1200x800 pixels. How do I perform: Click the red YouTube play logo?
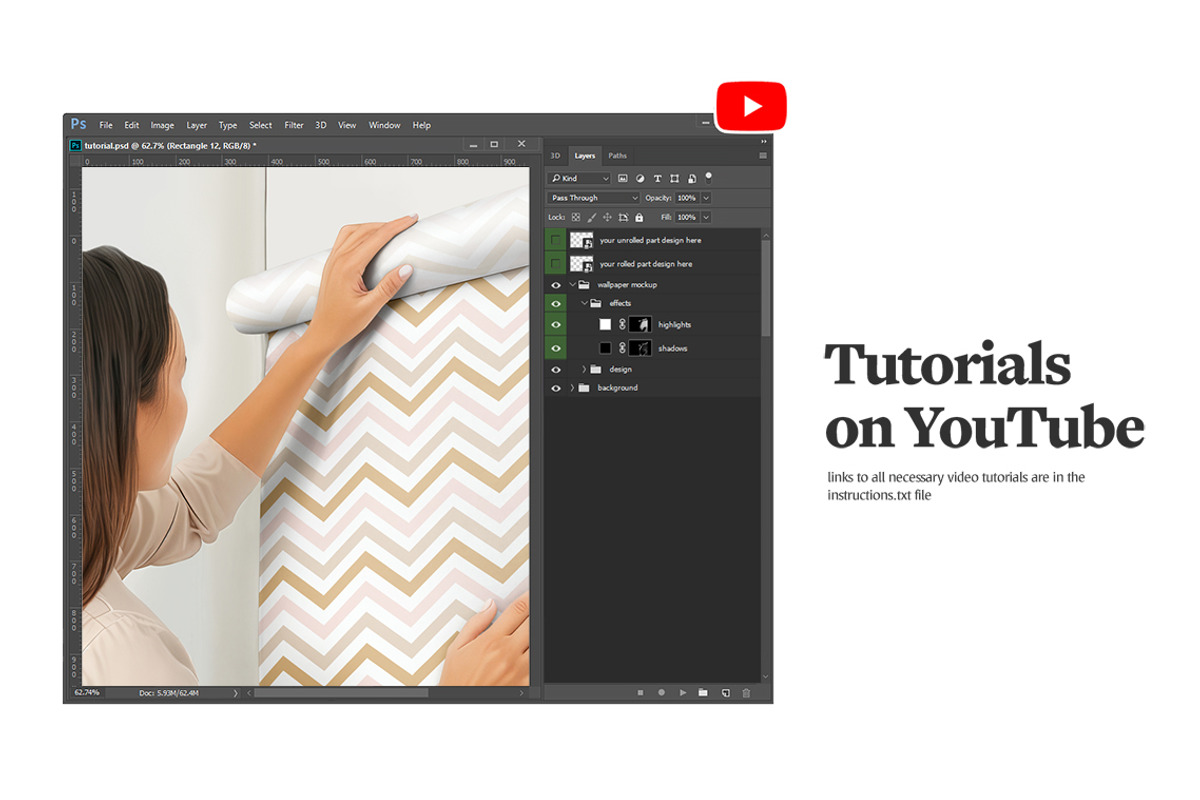751,106
